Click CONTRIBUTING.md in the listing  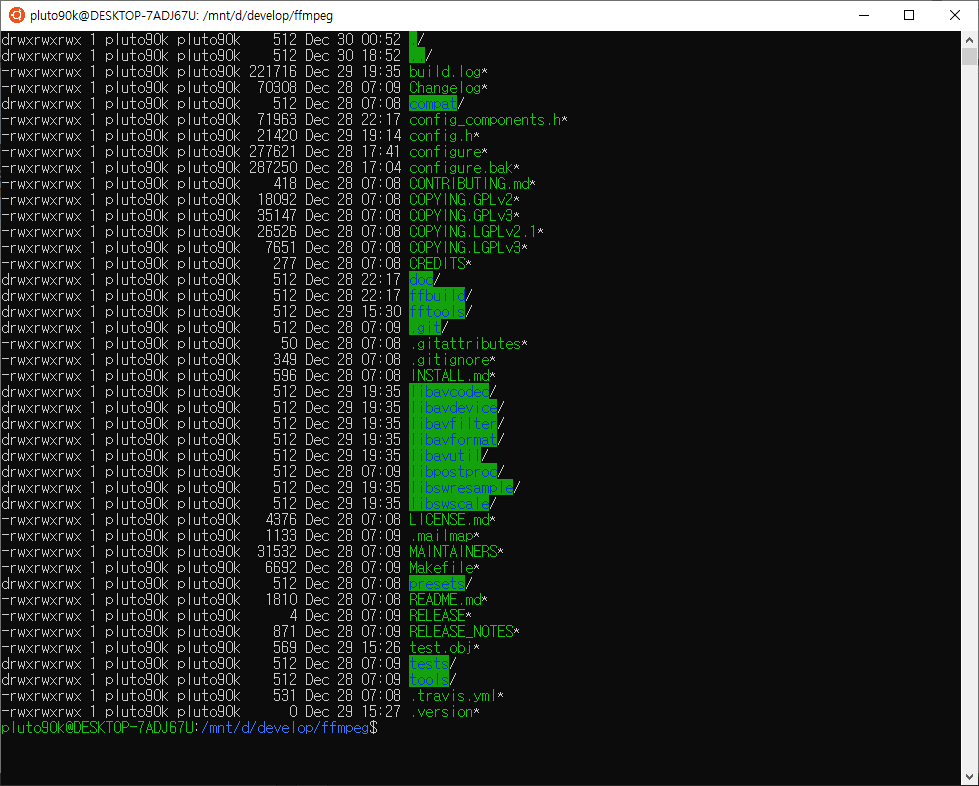pos(469,184)
